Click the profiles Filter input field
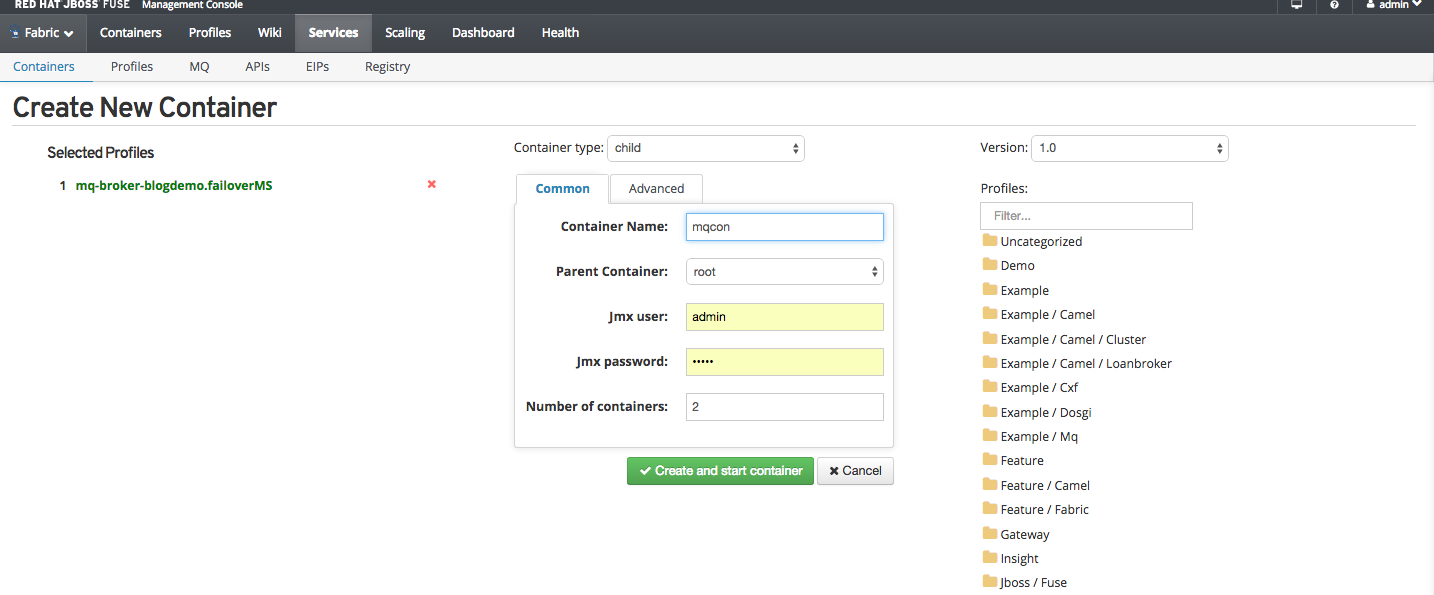1434x595 pixels. click(x=1086, y=215)
